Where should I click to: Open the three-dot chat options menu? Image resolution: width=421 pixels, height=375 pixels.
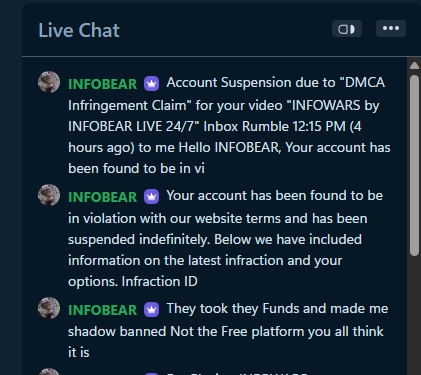391,29
